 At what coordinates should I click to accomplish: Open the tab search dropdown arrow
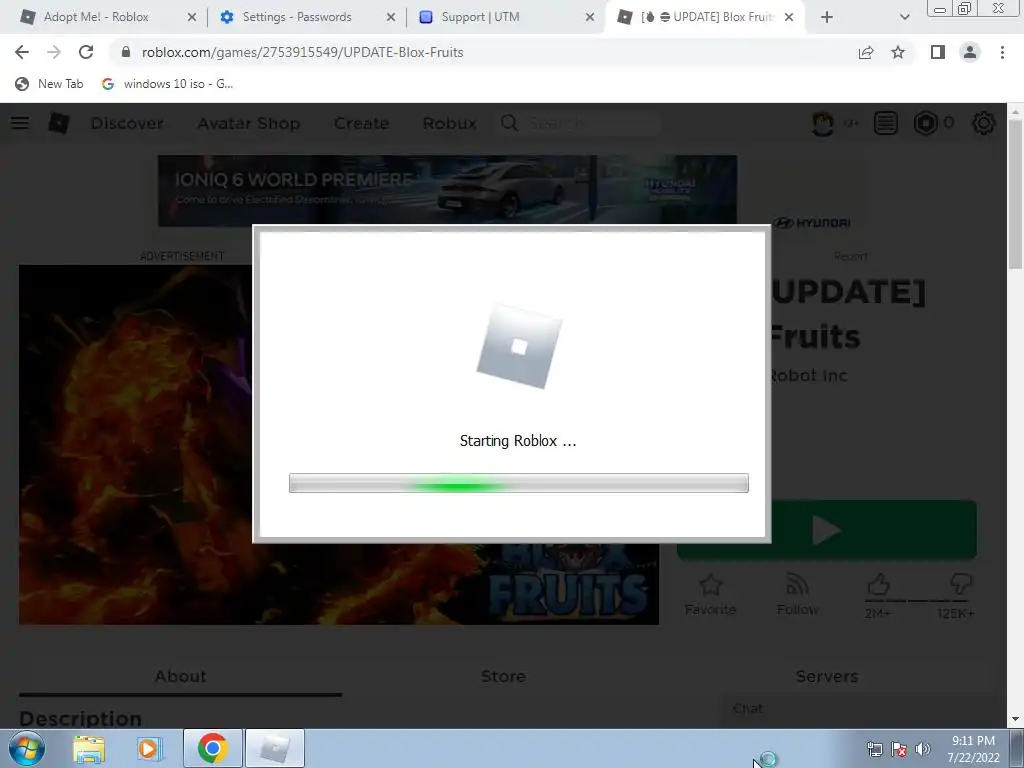coord(904,17)
